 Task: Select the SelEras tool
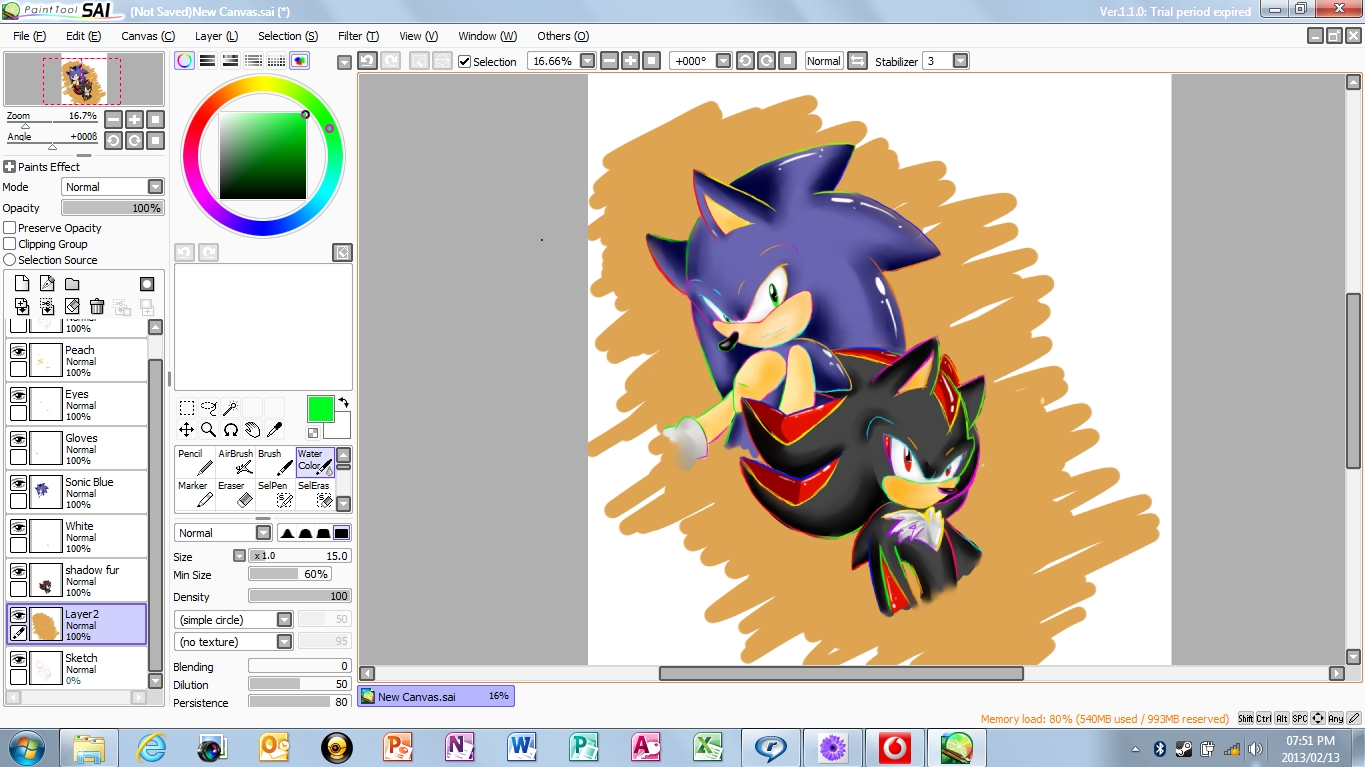[315, 493]
